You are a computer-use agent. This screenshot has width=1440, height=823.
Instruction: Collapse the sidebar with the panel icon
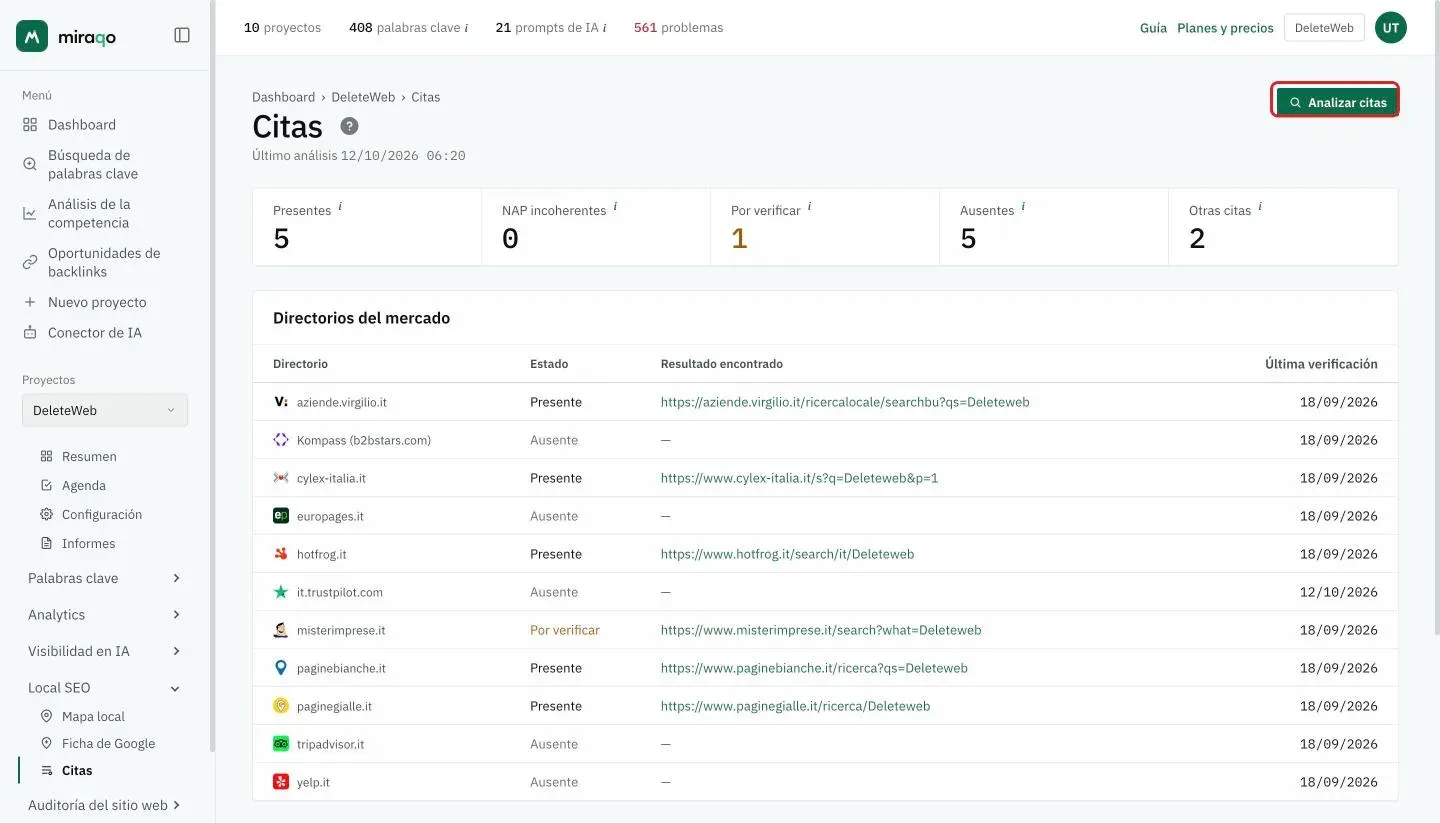pos(182,35)
